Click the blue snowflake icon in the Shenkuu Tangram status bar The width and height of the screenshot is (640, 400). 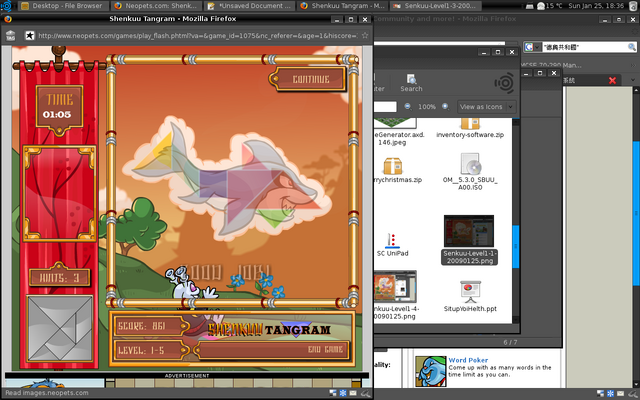click(343, 393)
